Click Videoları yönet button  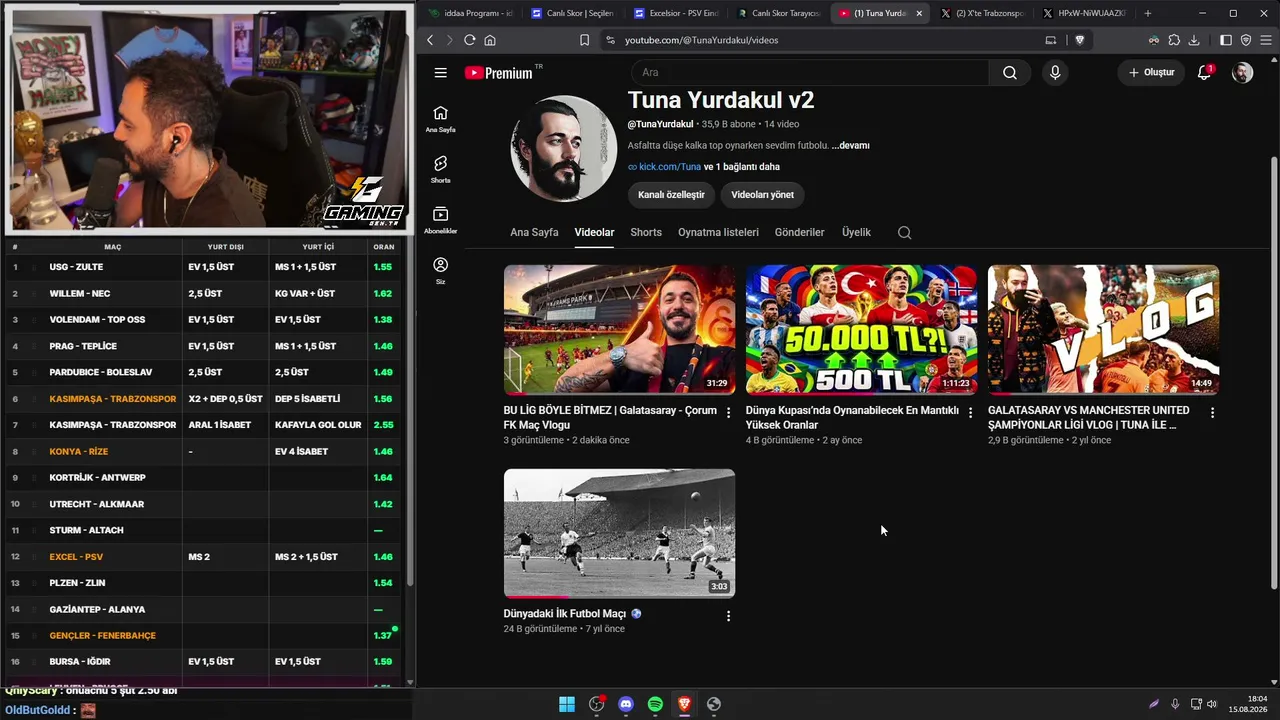[762, 194]
